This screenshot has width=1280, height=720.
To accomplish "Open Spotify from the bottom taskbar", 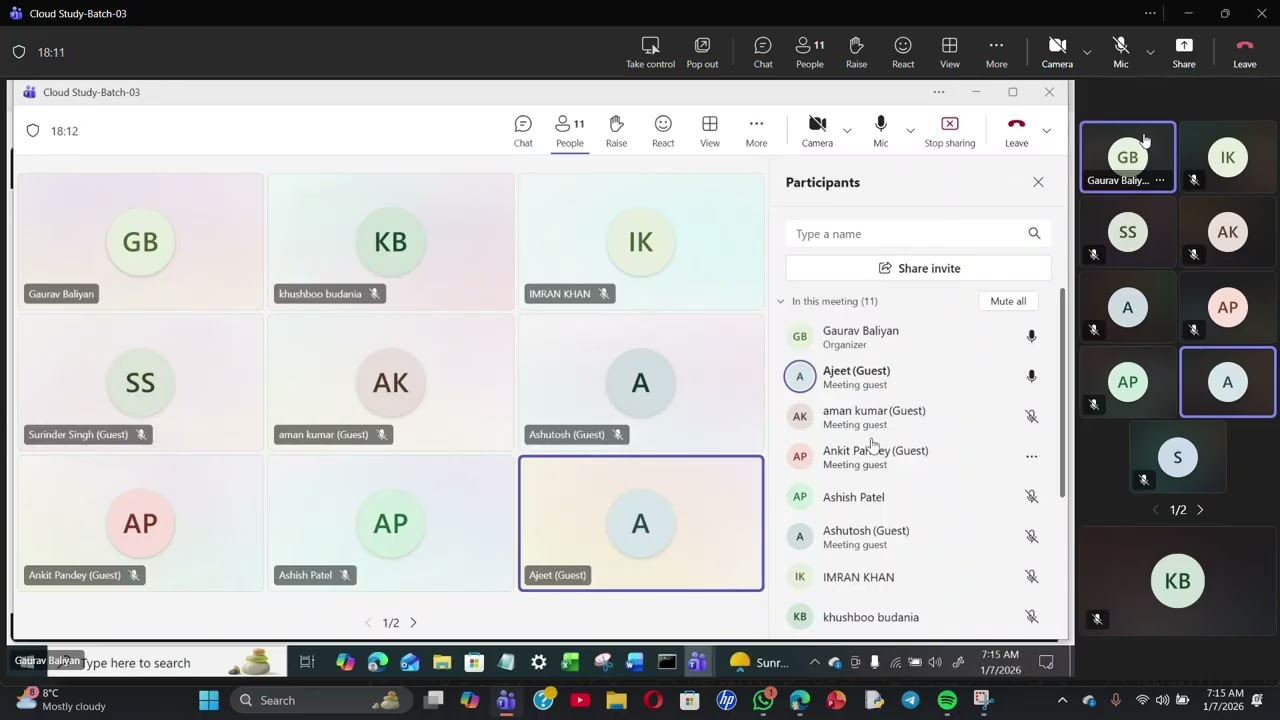I will coord(947,700).
